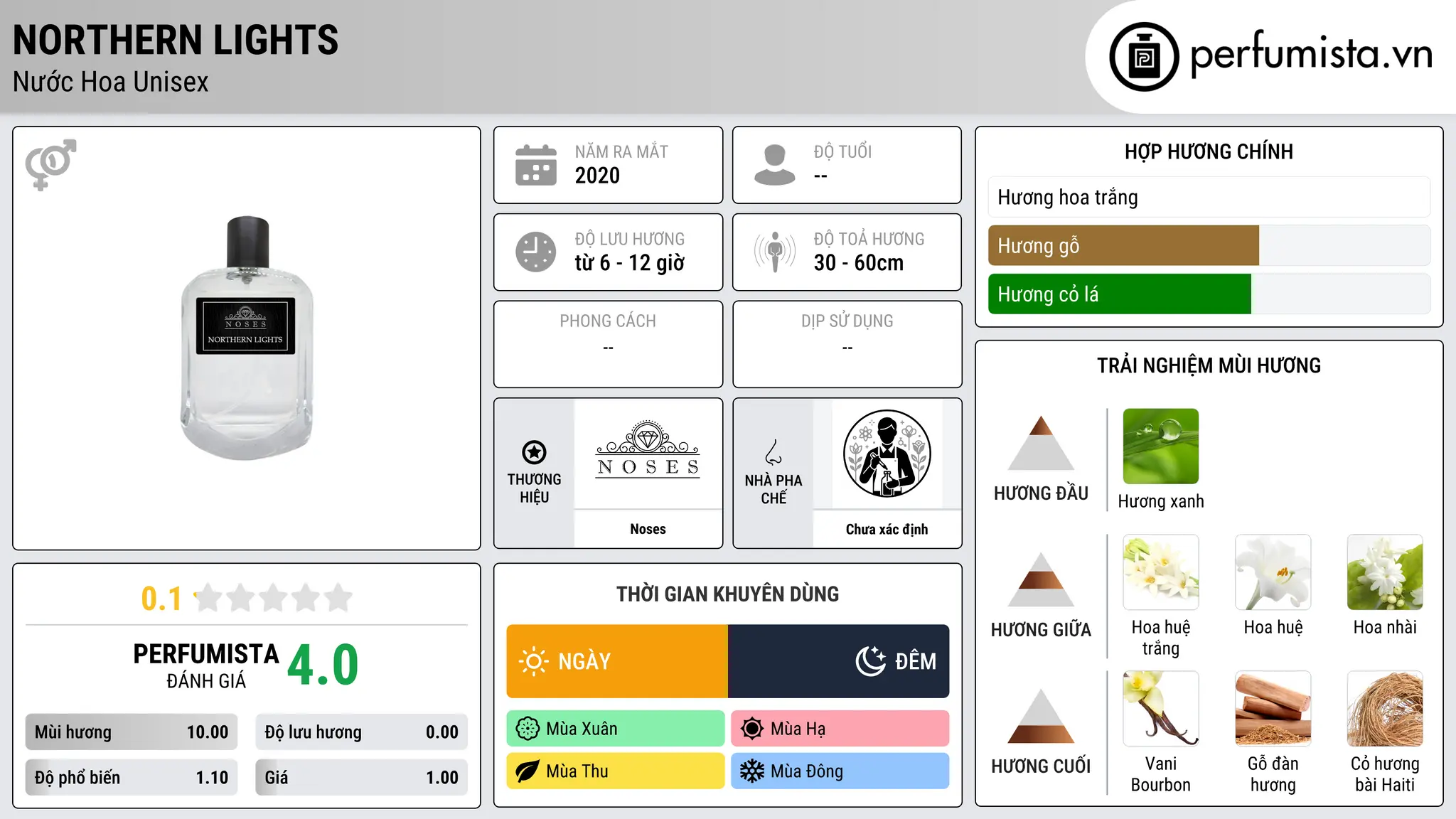Select the orange Ngày usage bar
This screenshot has width=1456, height=819.
pos(617,661)
